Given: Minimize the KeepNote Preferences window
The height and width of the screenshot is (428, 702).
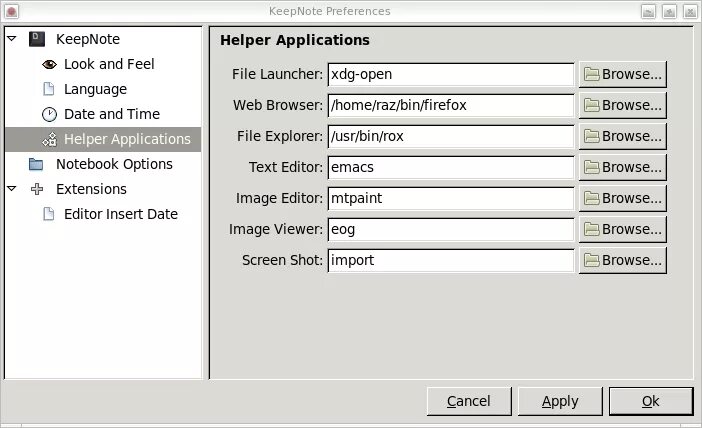Looking at the screenshot, I should click(648, 12).
